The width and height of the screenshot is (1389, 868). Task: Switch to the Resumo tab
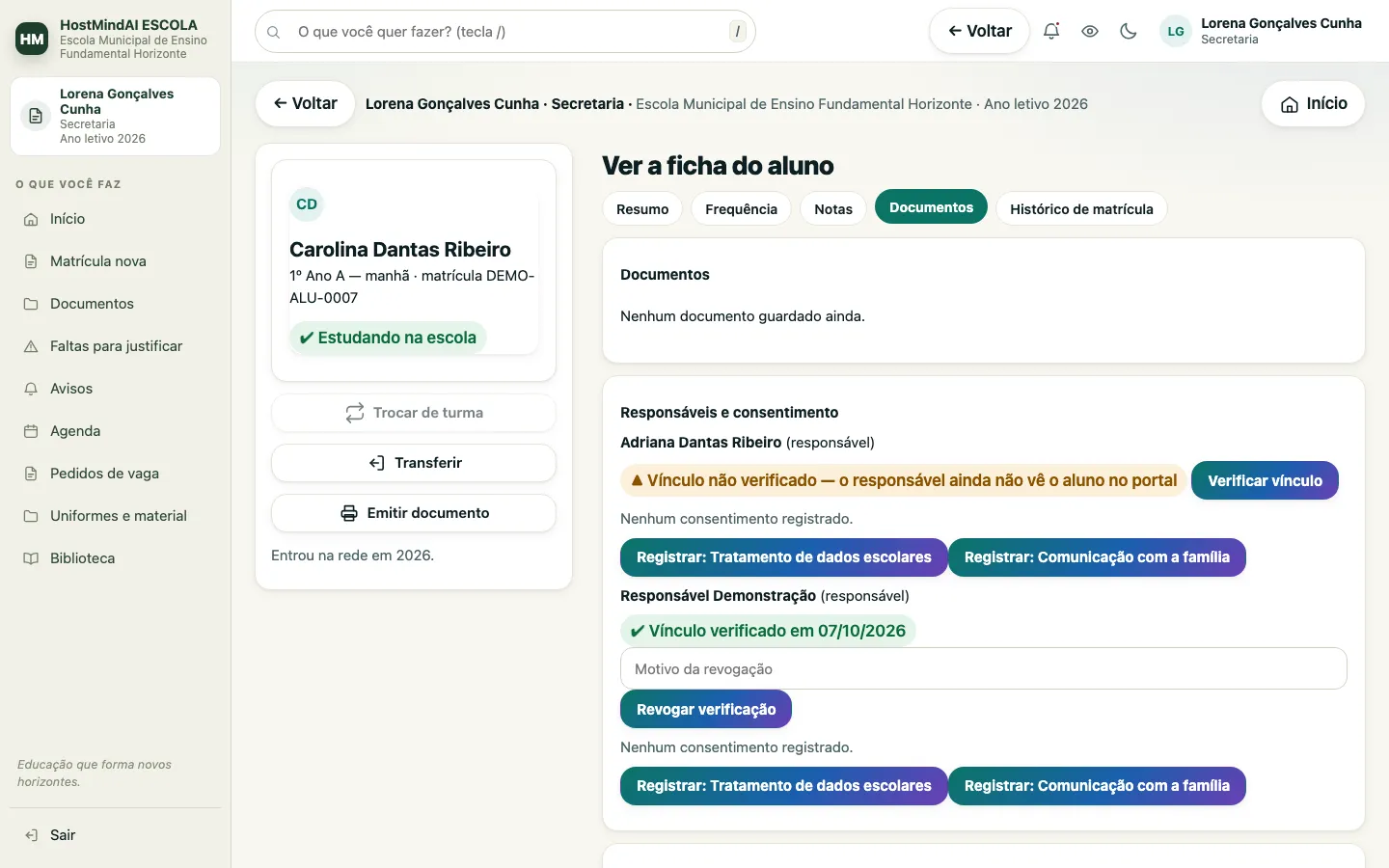(642, 209)
